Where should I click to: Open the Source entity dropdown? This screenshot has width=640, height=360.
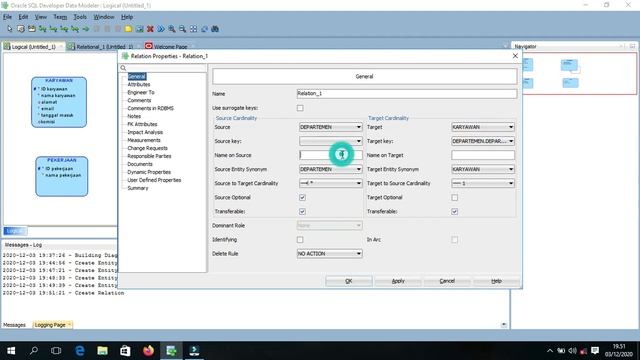[x=331, y=127]
